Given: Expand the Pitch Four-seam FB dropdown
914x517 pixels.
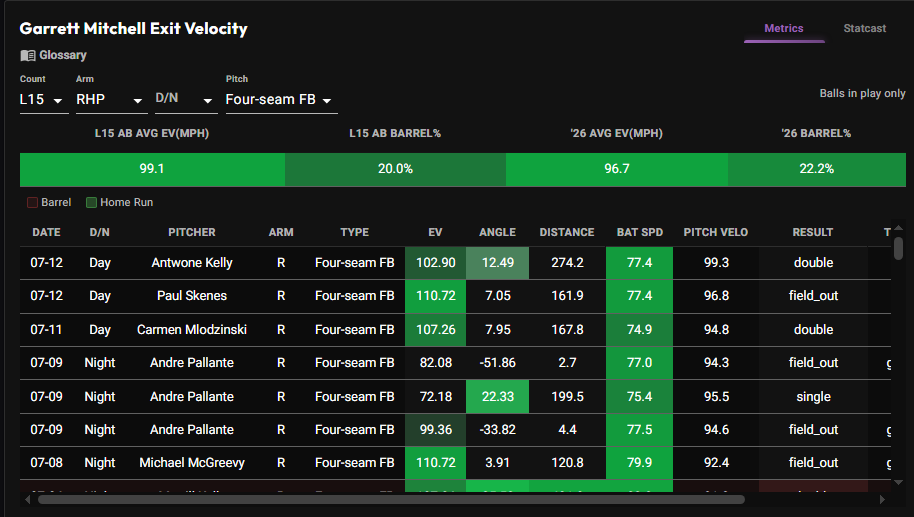Looking at the screenshot, I should 282,100.
